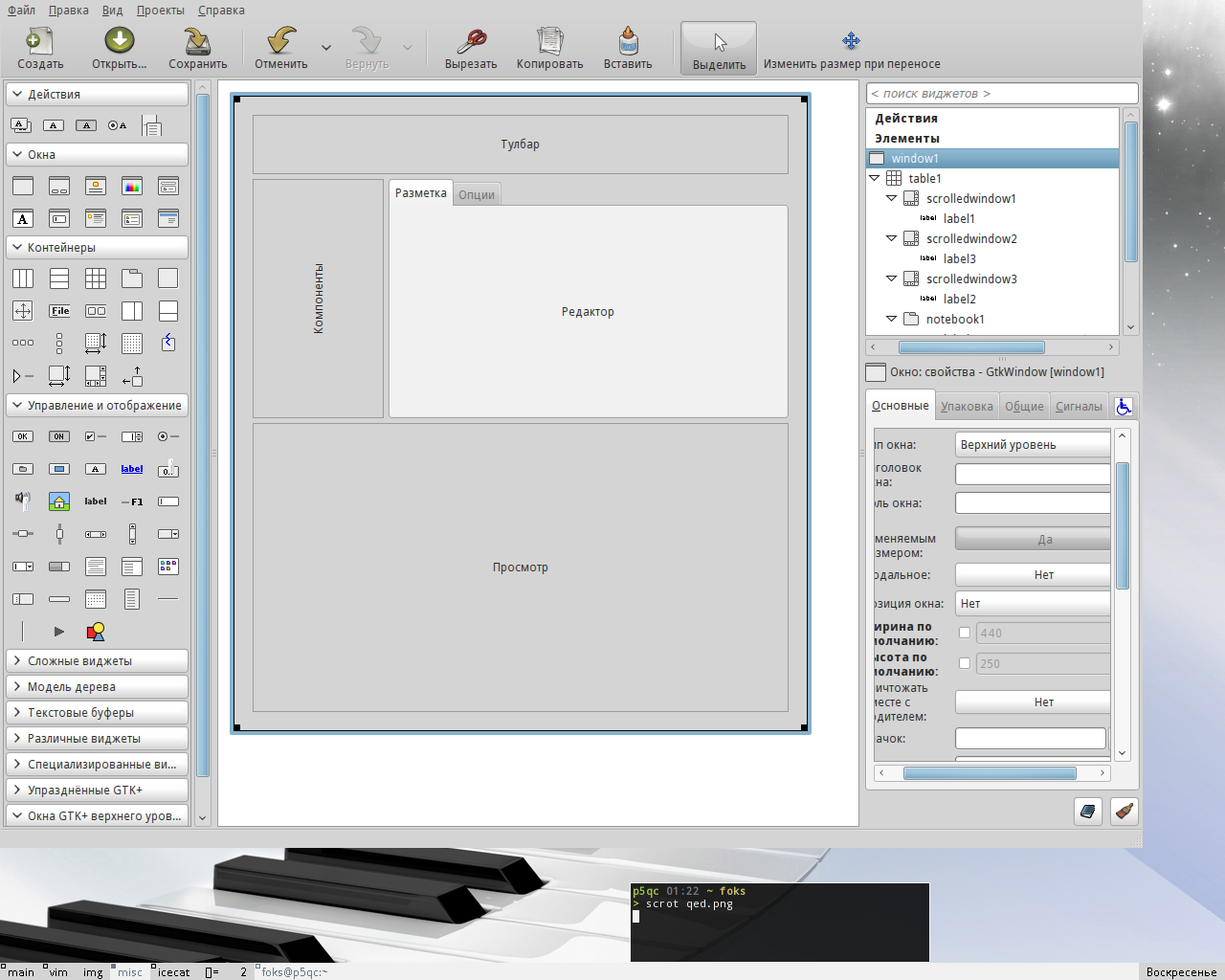This screenshot has height=980, width=1225.
Task: Tick the default width checkbox beside 440
Action: pos(965,633)
